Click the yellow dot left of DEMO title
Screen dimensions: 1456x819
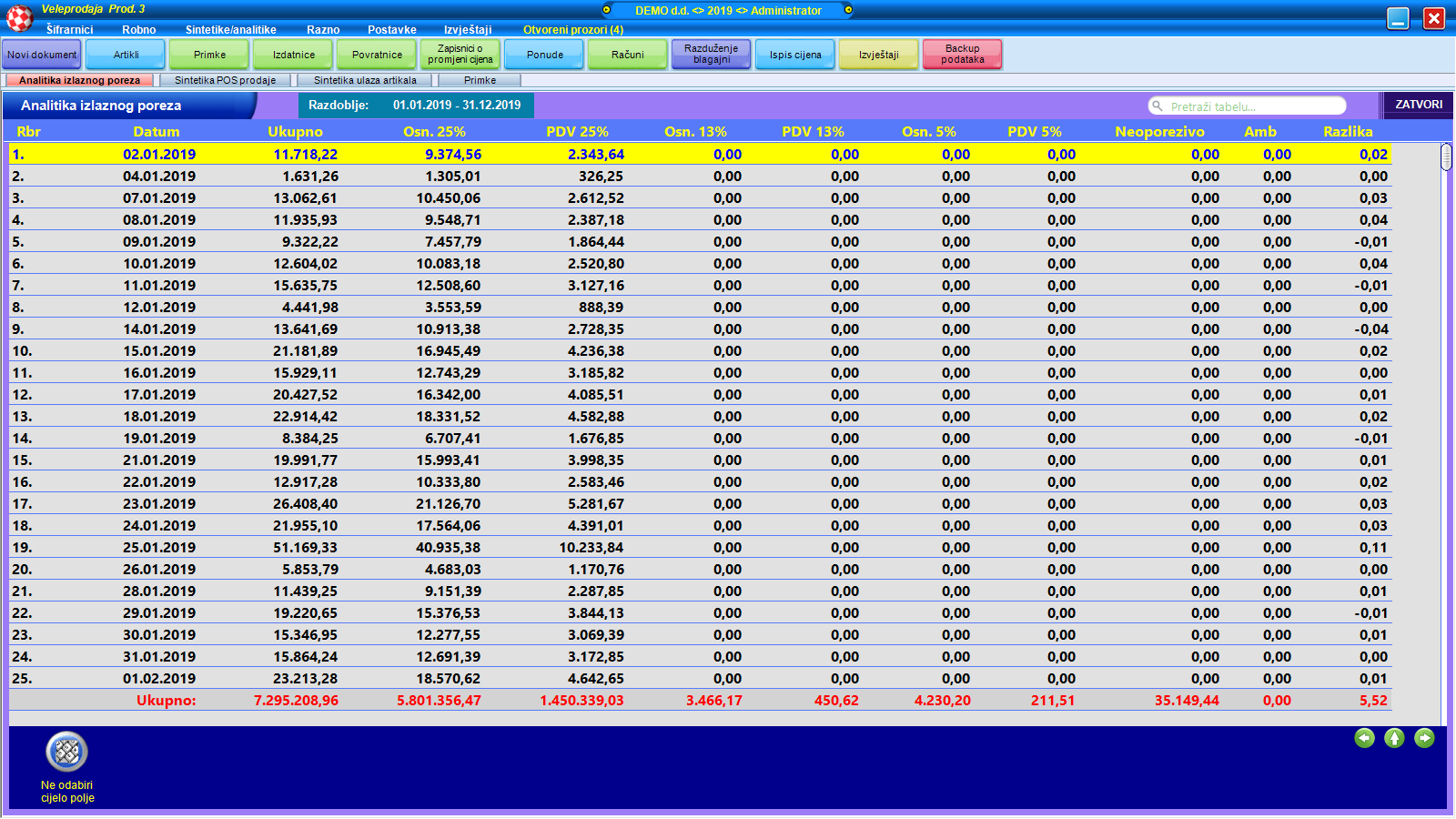pyautogui.click(x=607, y=10)
